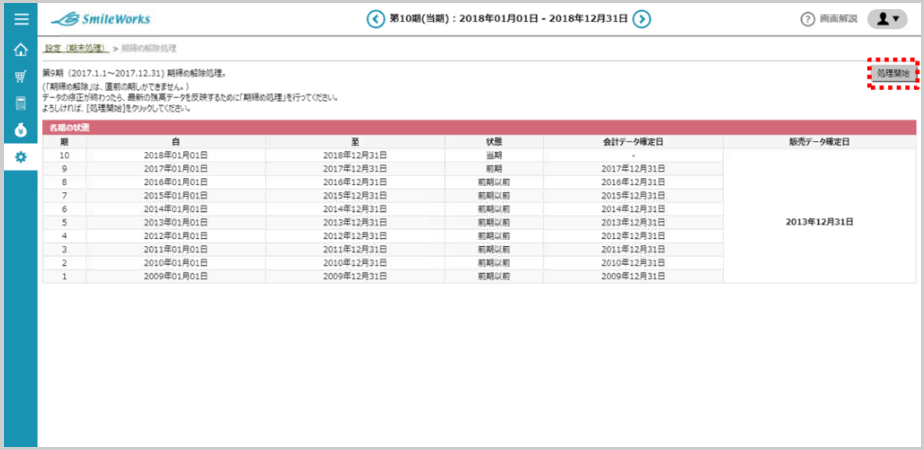Click the 画面解説 help link
Screen dimensions: 924x450
click(x=838, y=20)
